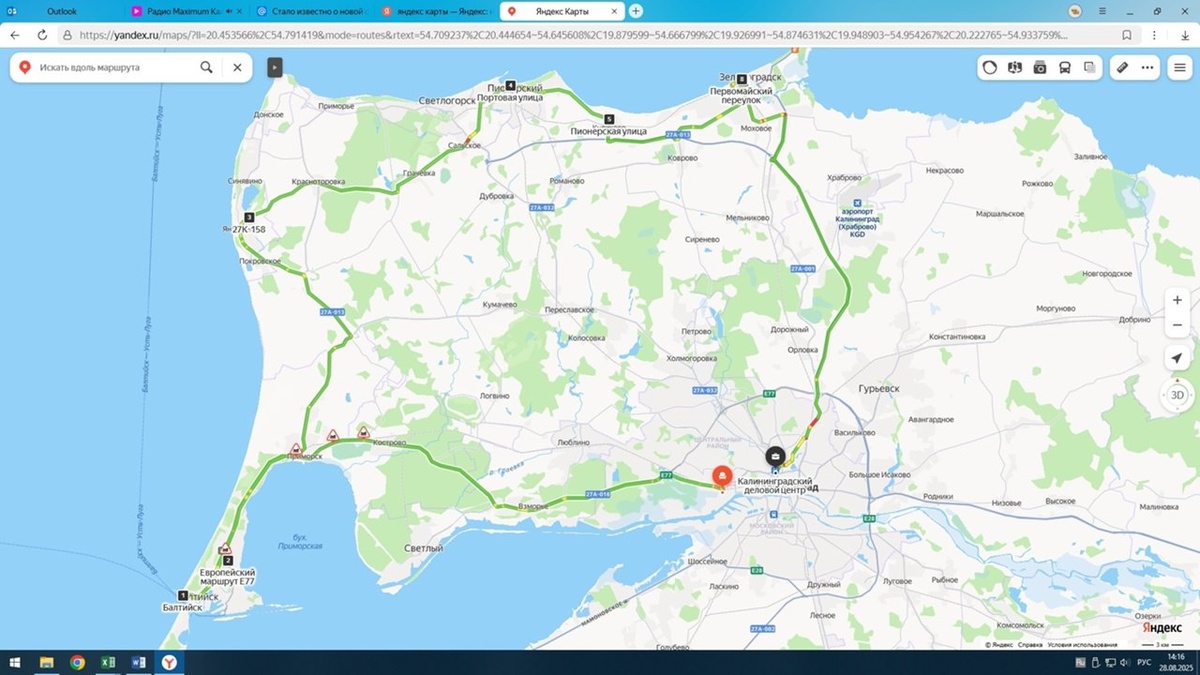Click the airport icon at Храброво KGD
This screenshot has height=675, width=1200.
[x=856, y=202]
